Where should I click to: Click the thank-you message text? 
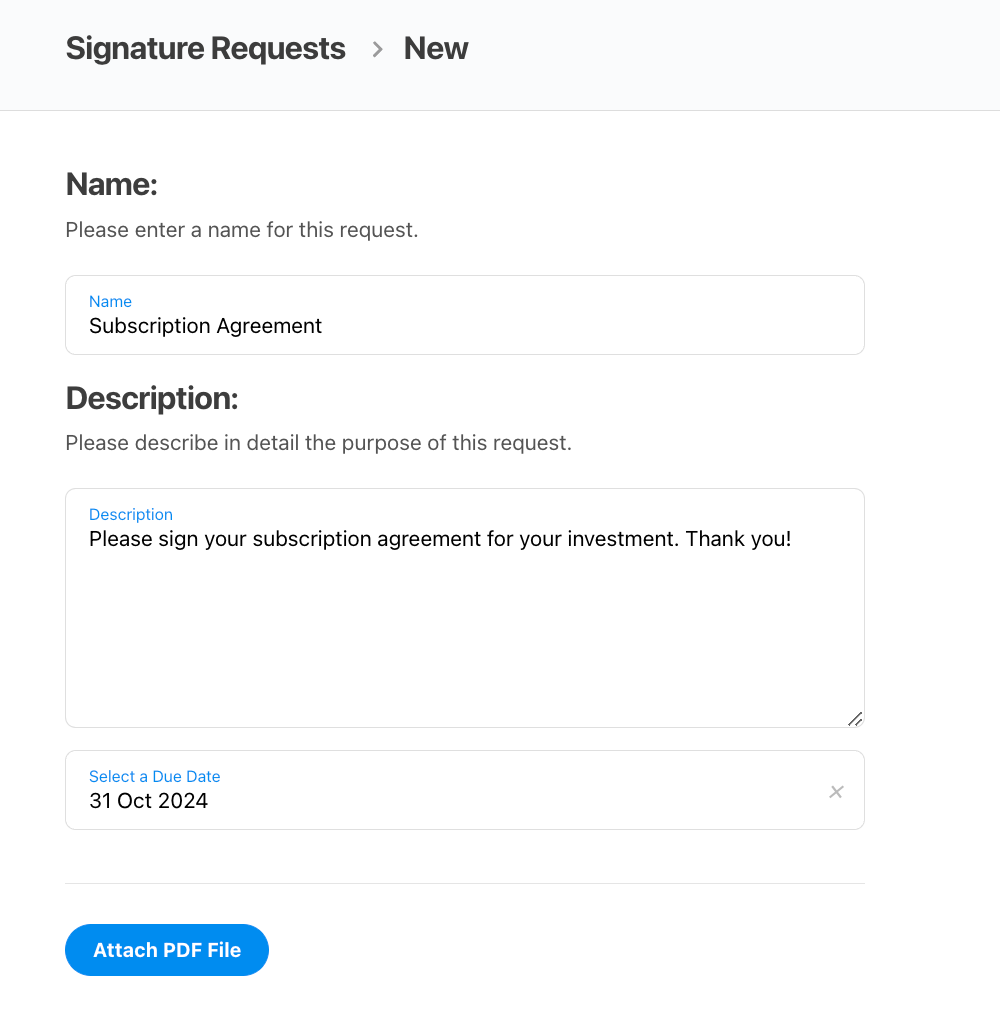tap(439, 539)
